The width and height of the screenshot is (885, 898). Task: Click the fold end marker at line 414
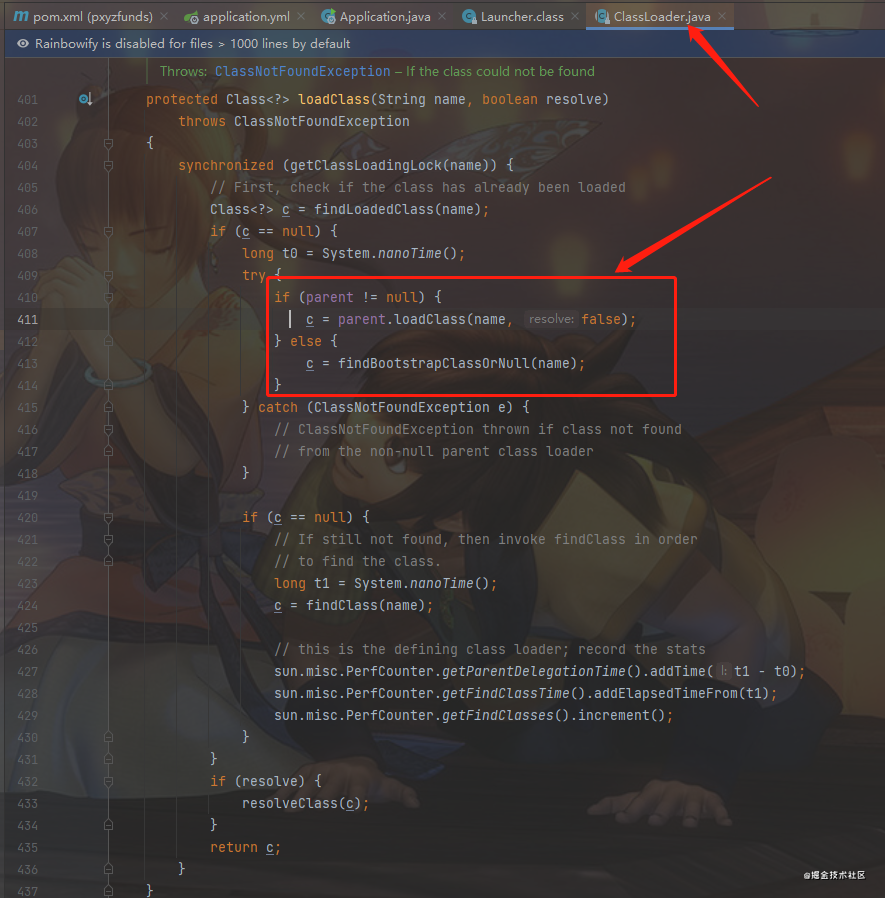click(x=108, y=385)
